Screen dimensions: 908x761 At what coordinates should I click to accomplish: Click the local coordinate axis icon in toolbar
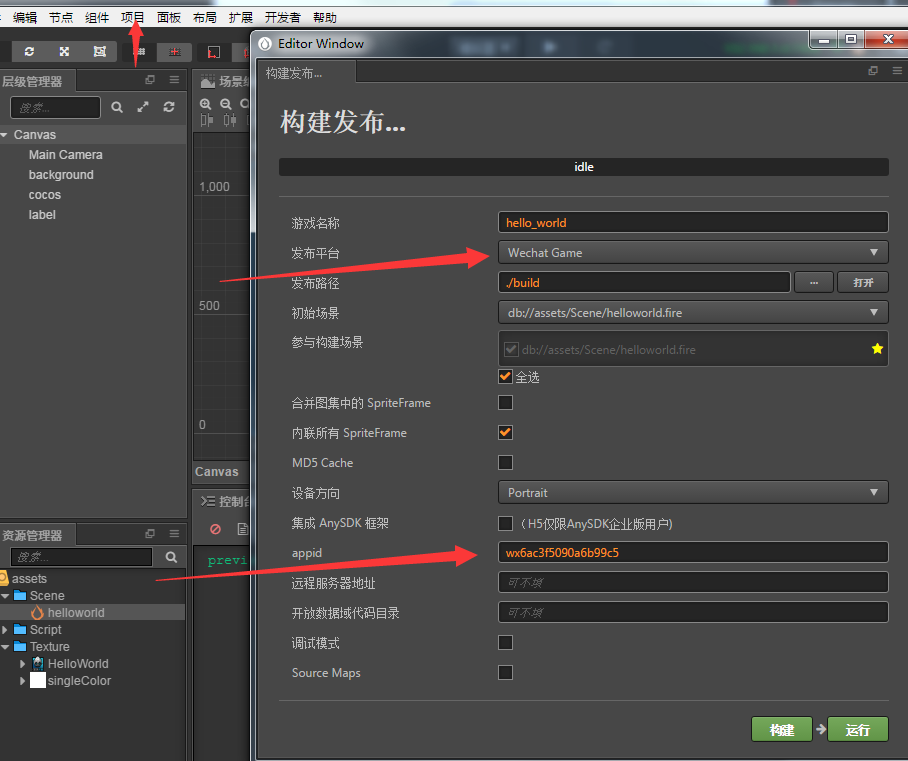coord(214,52)
